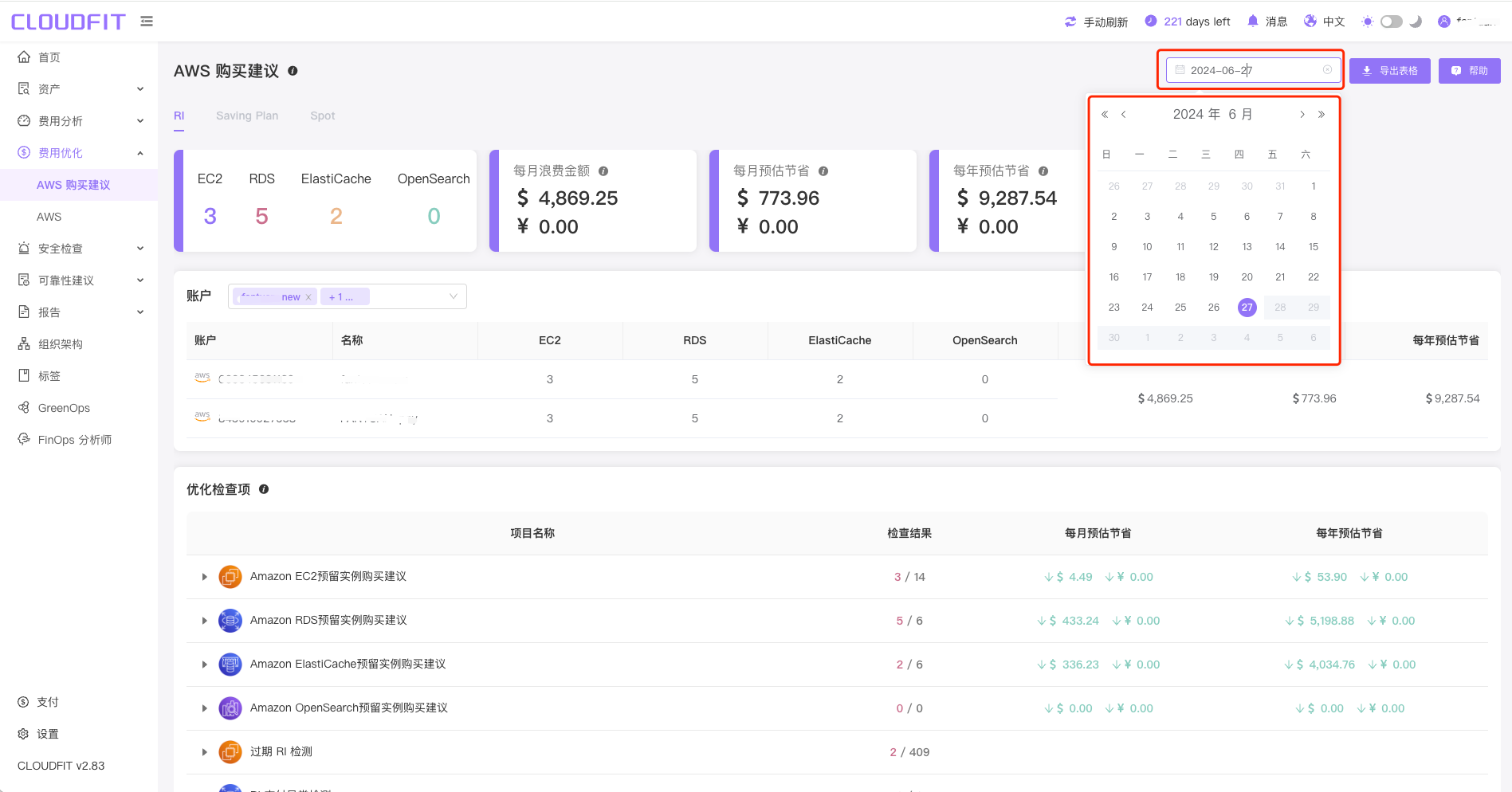Image resolution: width=1512 pixels, height=792 pixels.
Task: Expand the 费用分析 menu
Action: pos(79,121)
